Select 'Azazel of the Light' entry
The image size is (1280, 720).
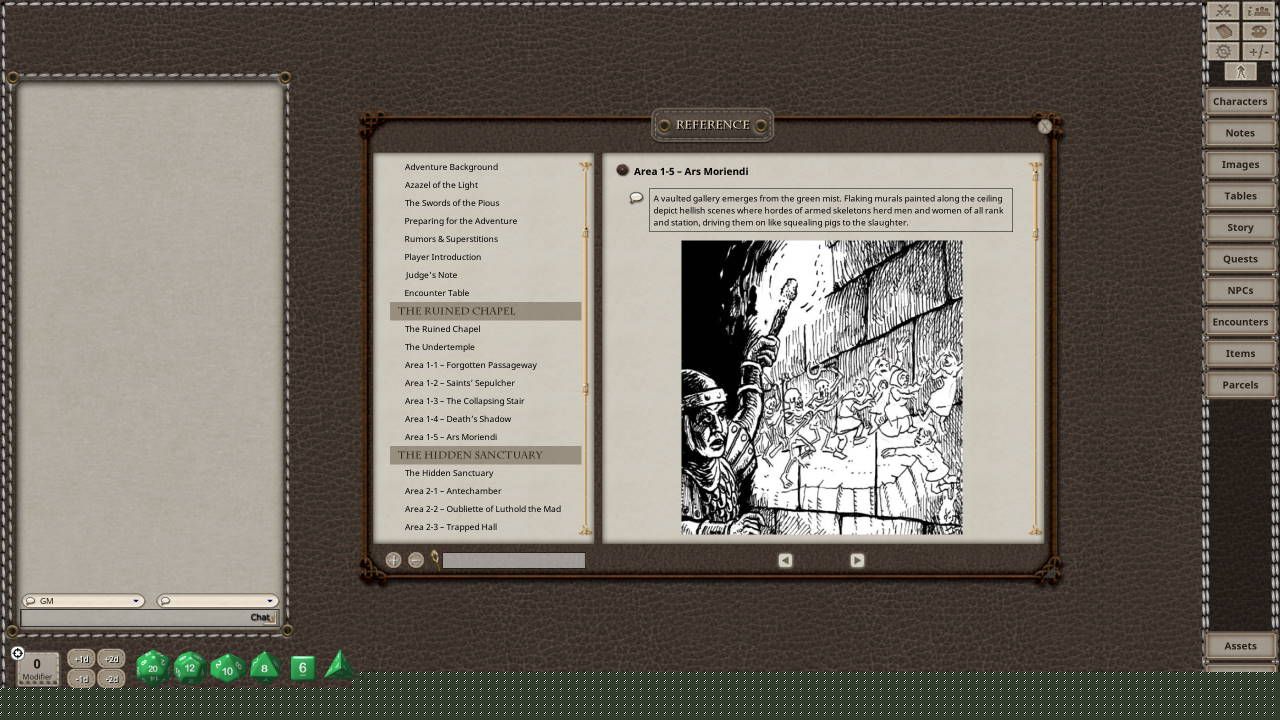441,185
